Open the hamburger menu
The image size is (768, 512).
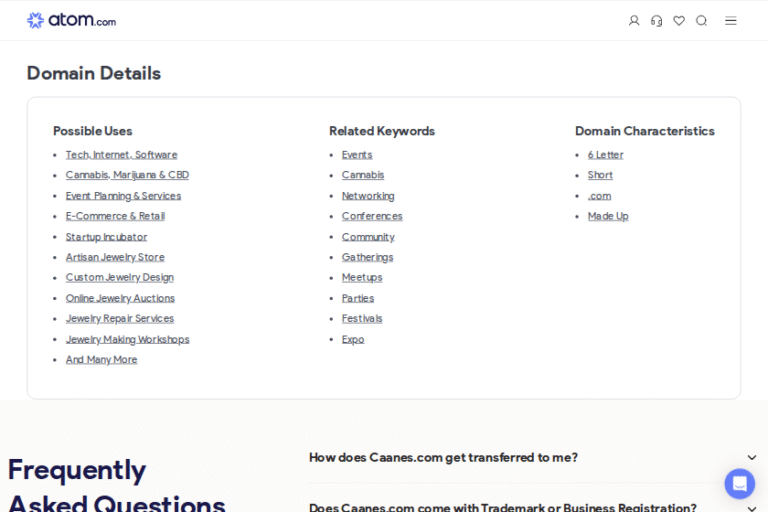[731, 21]
